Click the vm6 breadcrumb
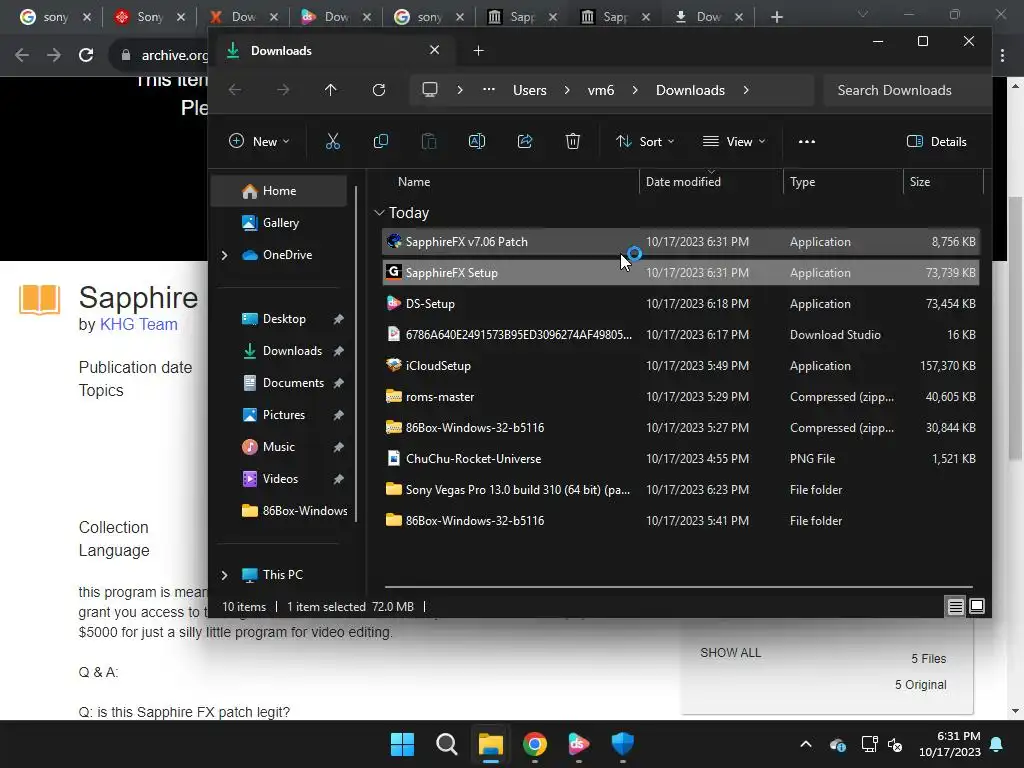The width and height of the screenshot is (1024, 768). tap(601, 90)
